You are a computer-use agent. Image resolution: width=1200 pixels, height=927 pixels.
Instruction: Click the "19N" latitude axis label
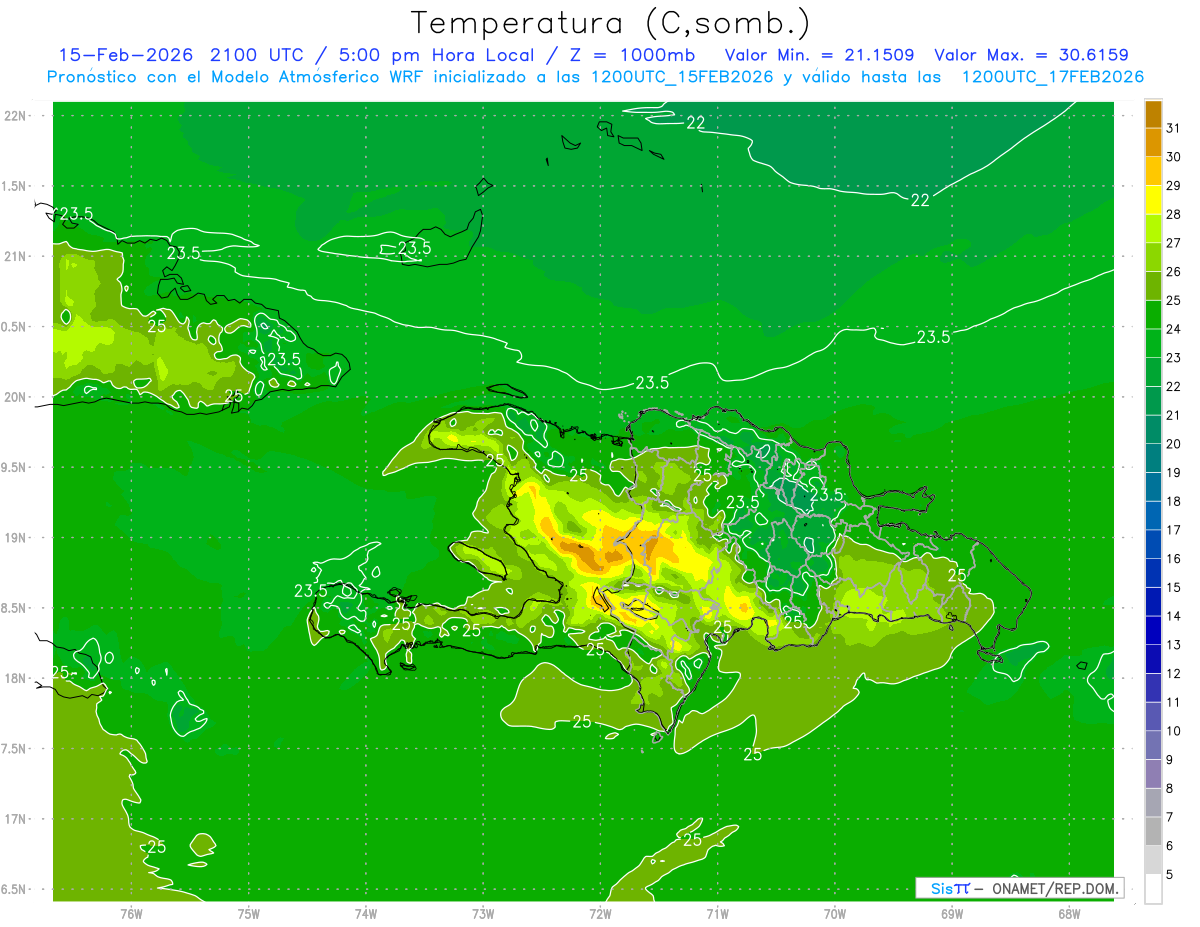15,538
